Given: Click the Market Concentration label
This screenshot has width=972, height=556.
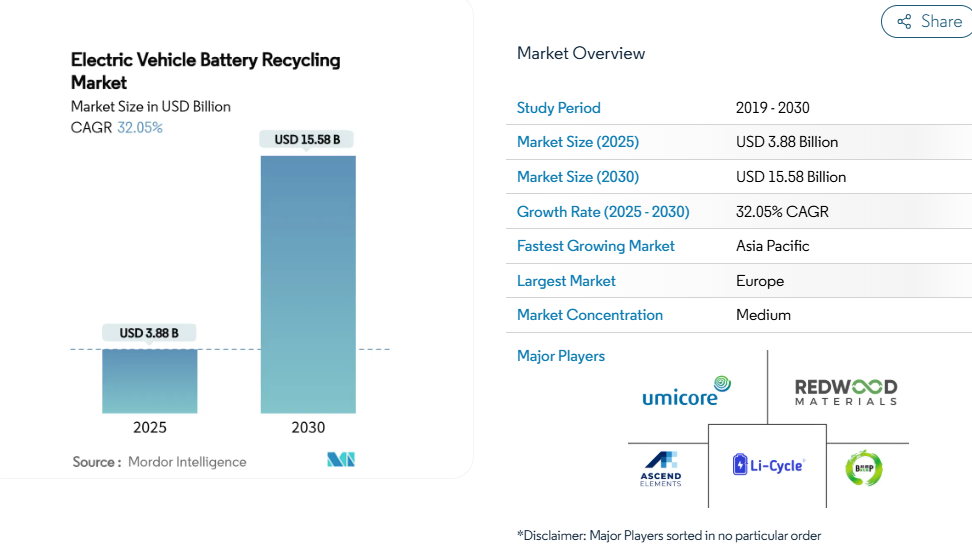Looking at the screenshot, I should [x=589, y=315].
